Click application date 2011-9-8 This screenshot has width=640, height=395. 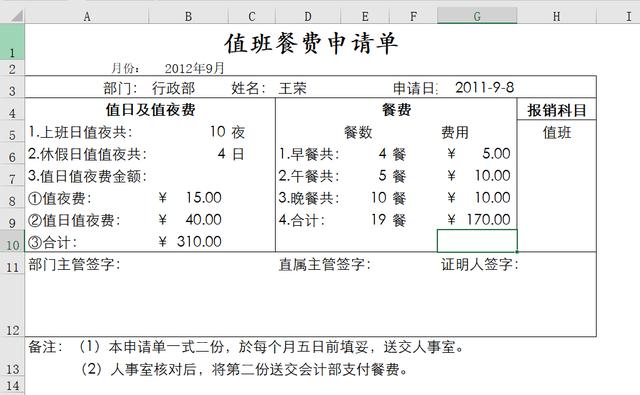click(484, 87)
